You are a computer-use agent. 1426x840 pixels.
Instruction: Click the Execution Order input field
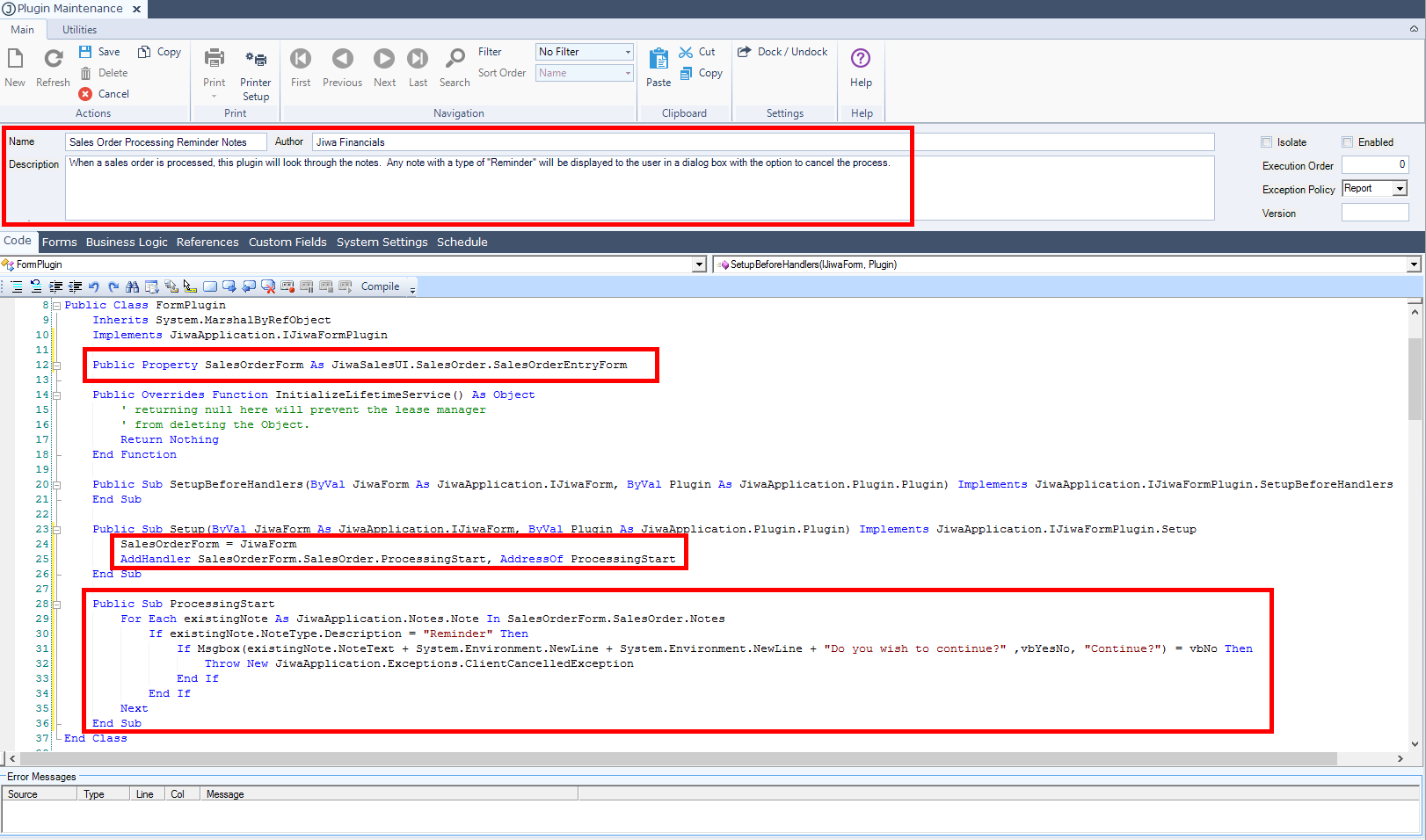click(1375, 165)
